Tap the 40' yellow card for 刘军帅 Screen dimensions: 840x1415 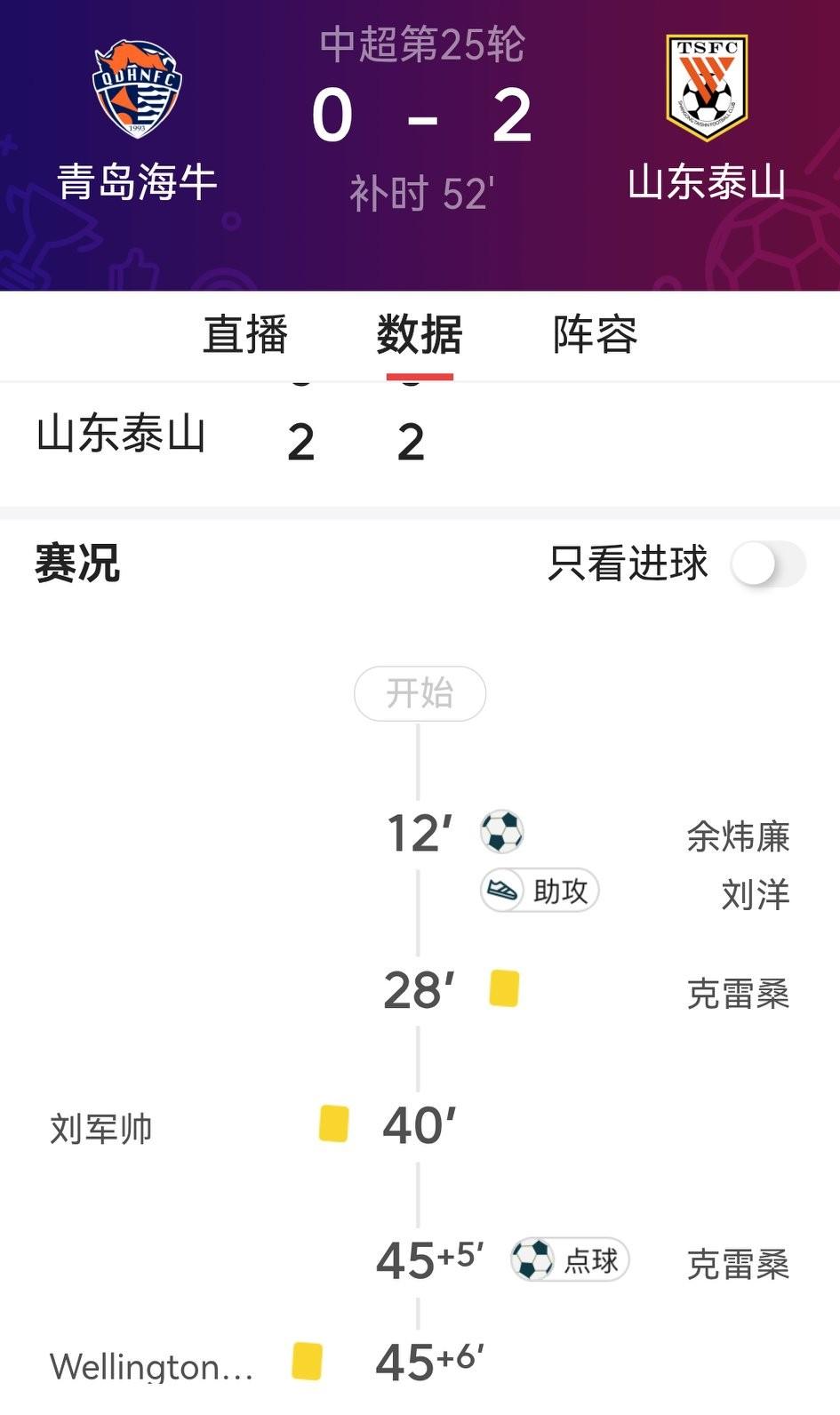point(334,1123)
